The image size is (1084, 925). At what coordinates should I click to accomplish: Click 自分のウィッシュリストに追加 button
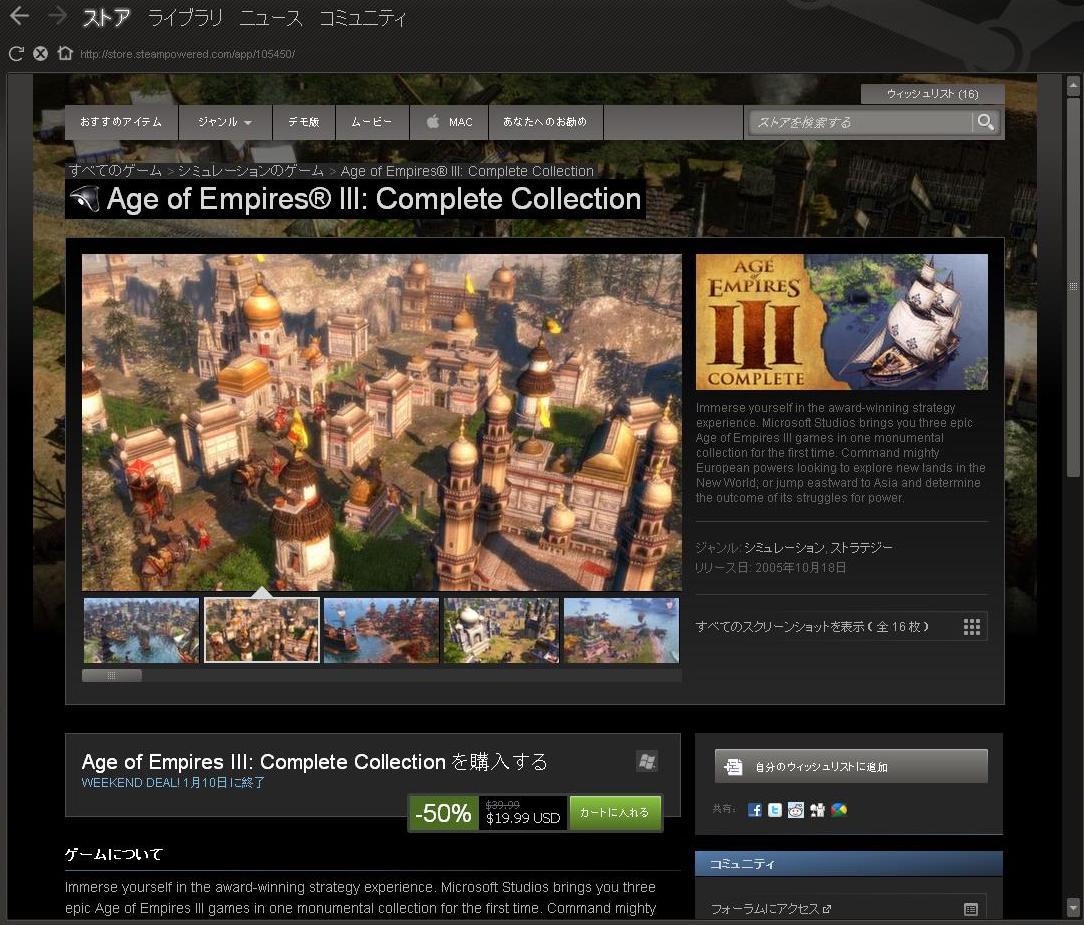[x=851, y=766]
